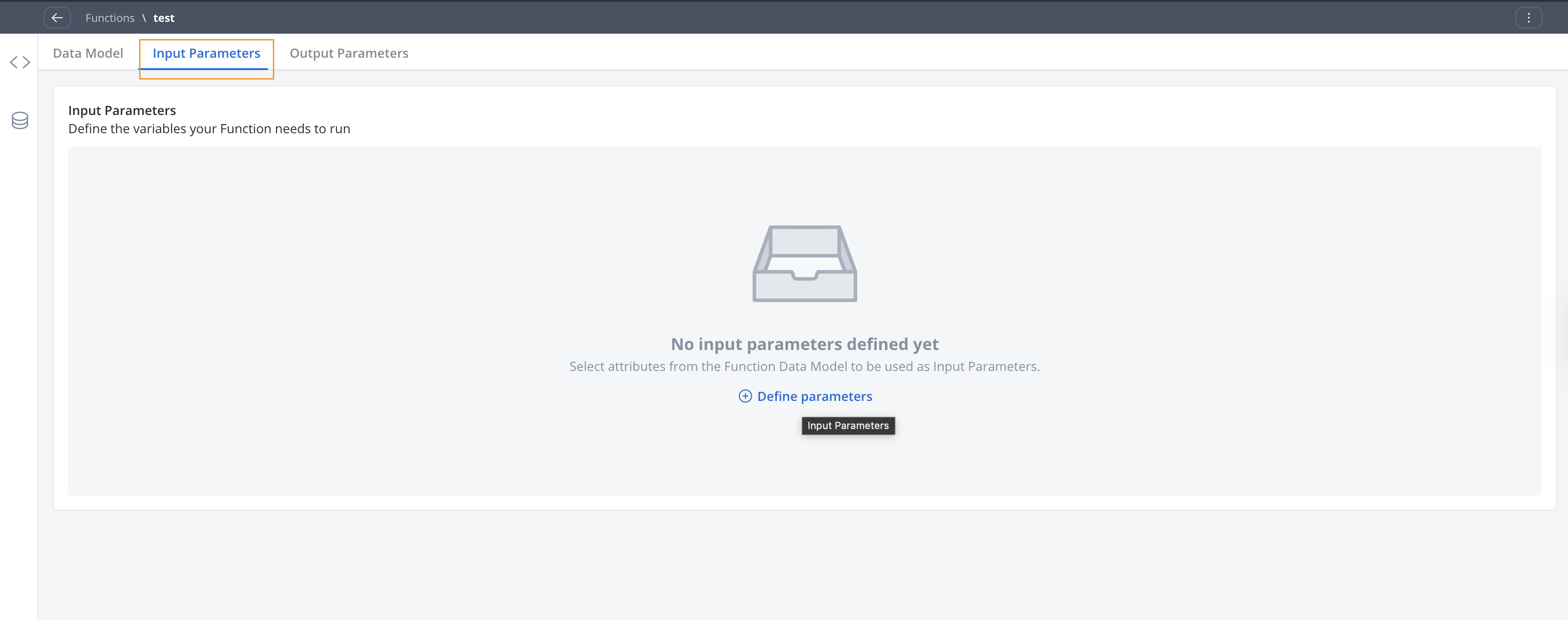Open the database sidebar icon

tap(20, 120)
